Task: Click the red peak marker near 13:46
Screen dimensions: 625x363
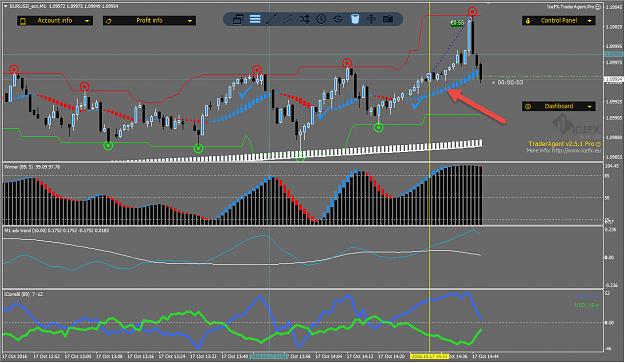Action: click(x=257, y=70)
